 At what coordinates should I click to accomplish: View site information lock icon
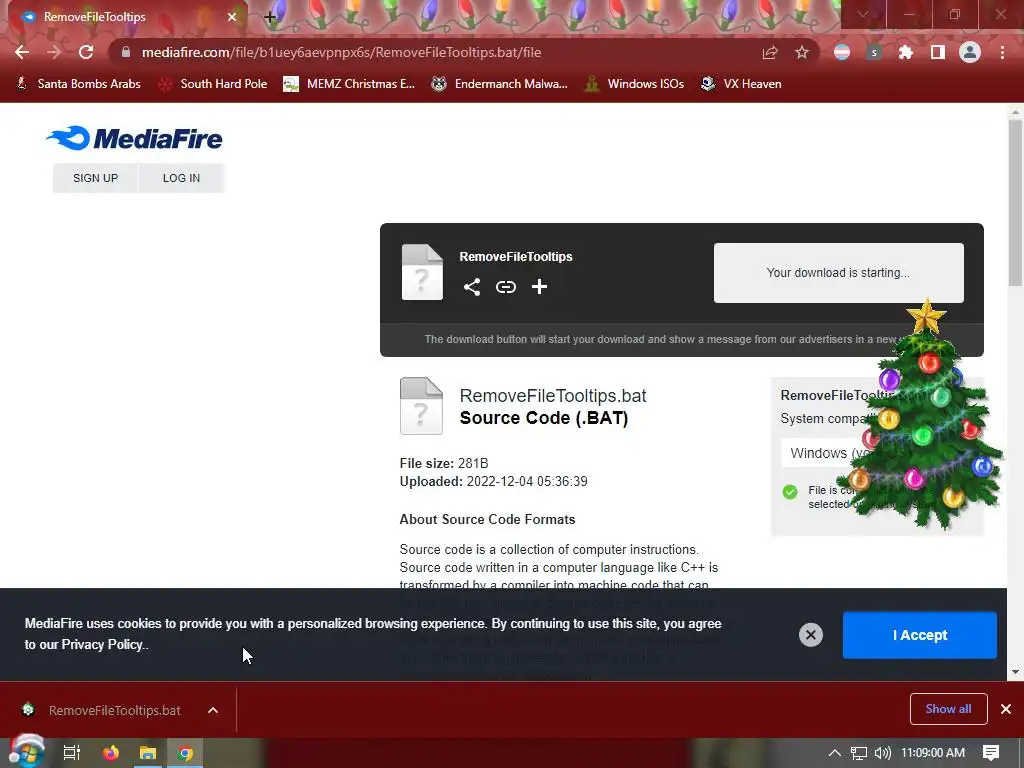(126, 52)
